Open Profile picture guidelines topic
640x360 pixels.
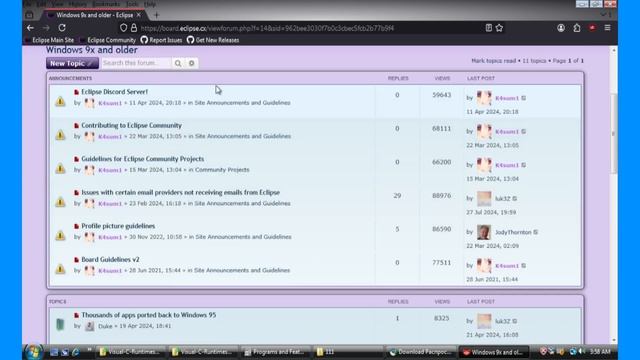point(118,226)
